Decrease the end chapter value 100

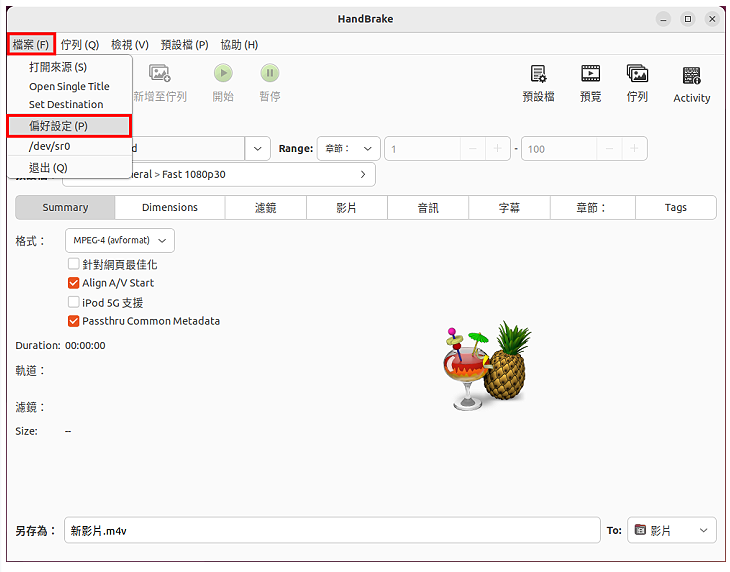[x=609, y=149]
